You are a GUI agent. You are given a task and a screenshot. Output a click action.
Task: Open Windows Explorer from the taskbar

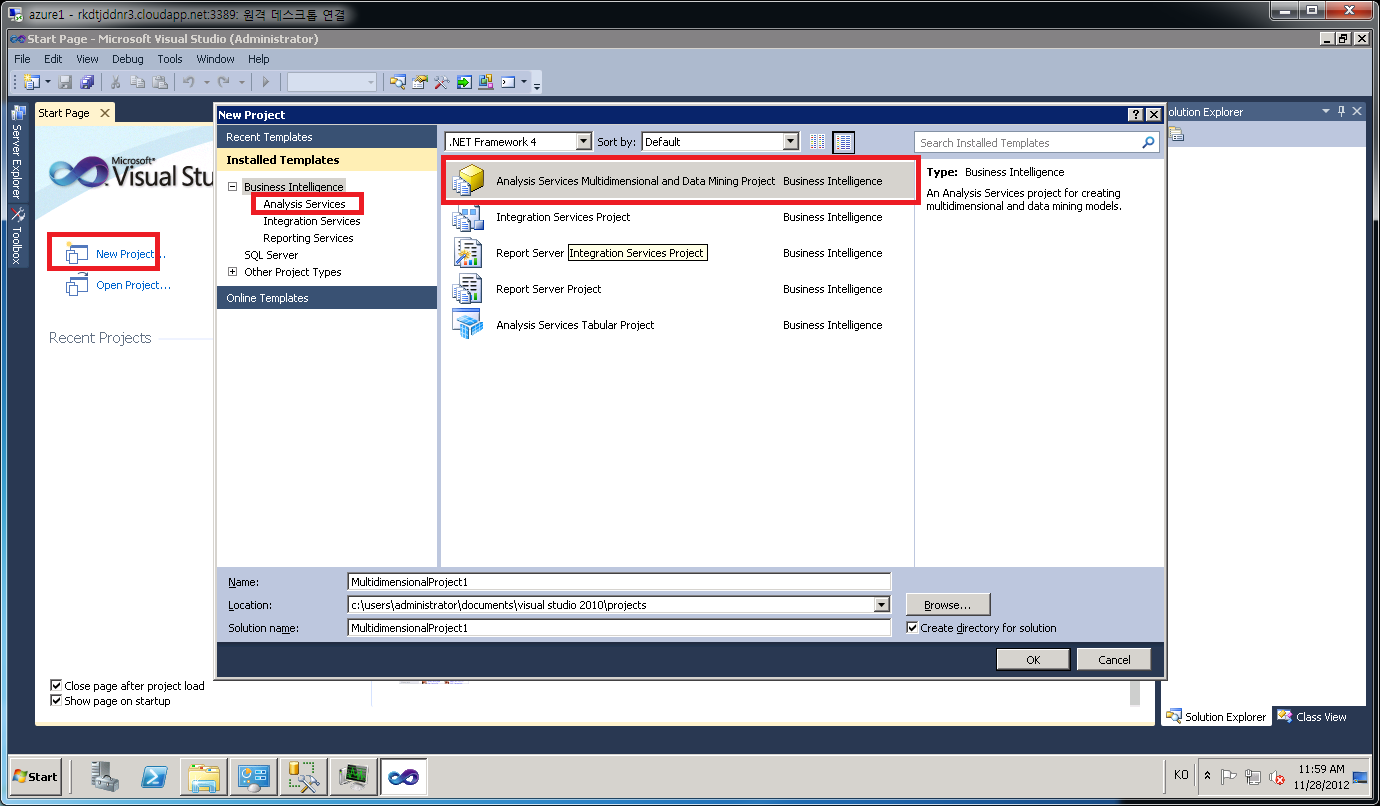203,776
